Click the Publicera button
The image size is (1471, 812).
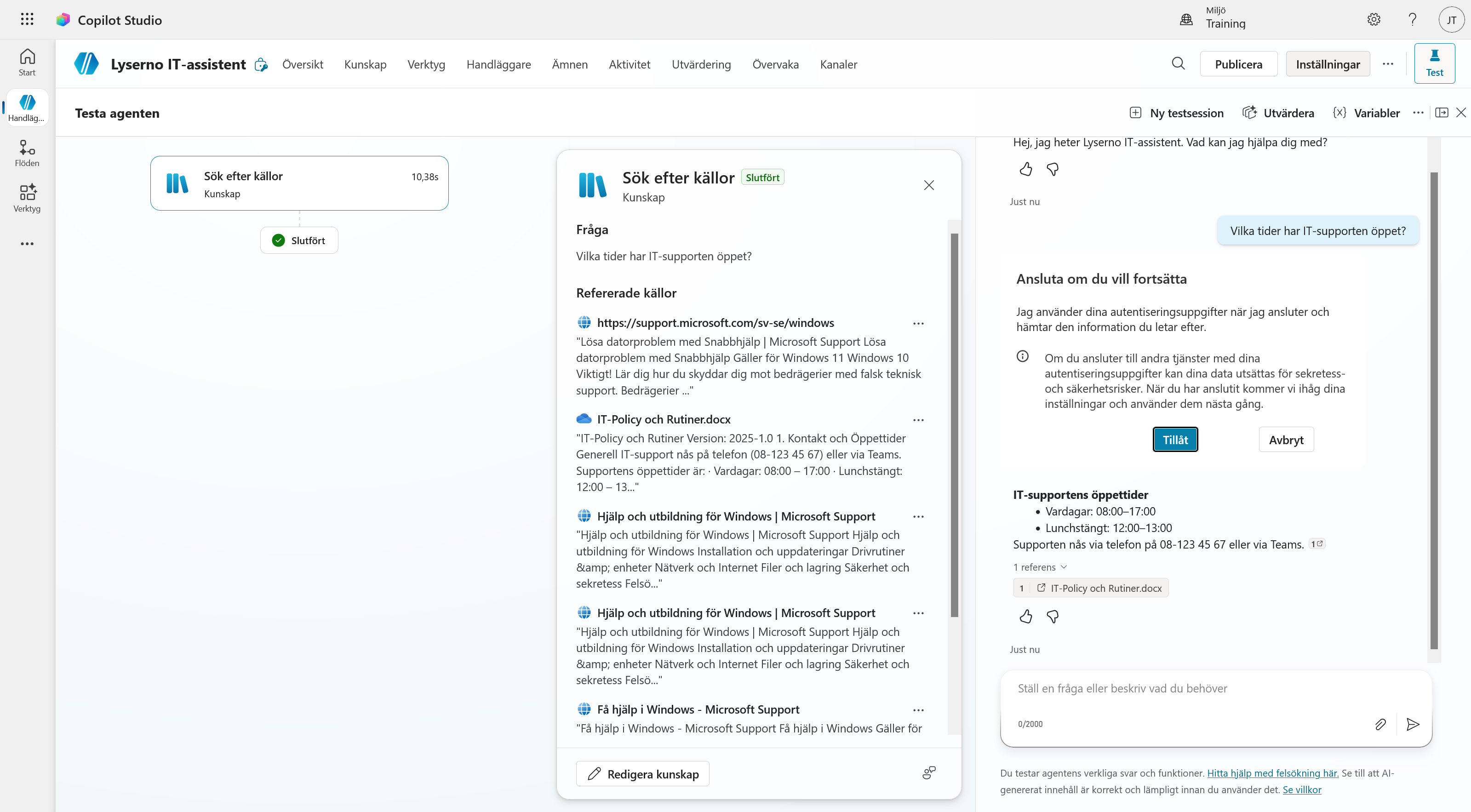tap(1238, 63)
